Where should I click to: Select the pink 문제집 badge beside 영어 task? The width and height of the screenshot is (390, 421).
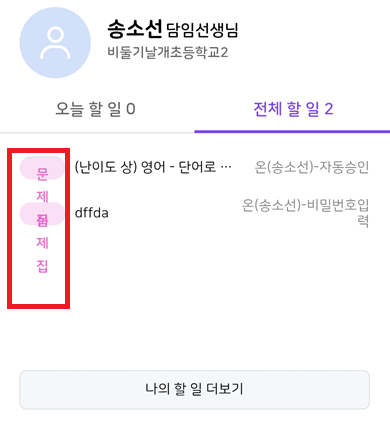point(42,168)
